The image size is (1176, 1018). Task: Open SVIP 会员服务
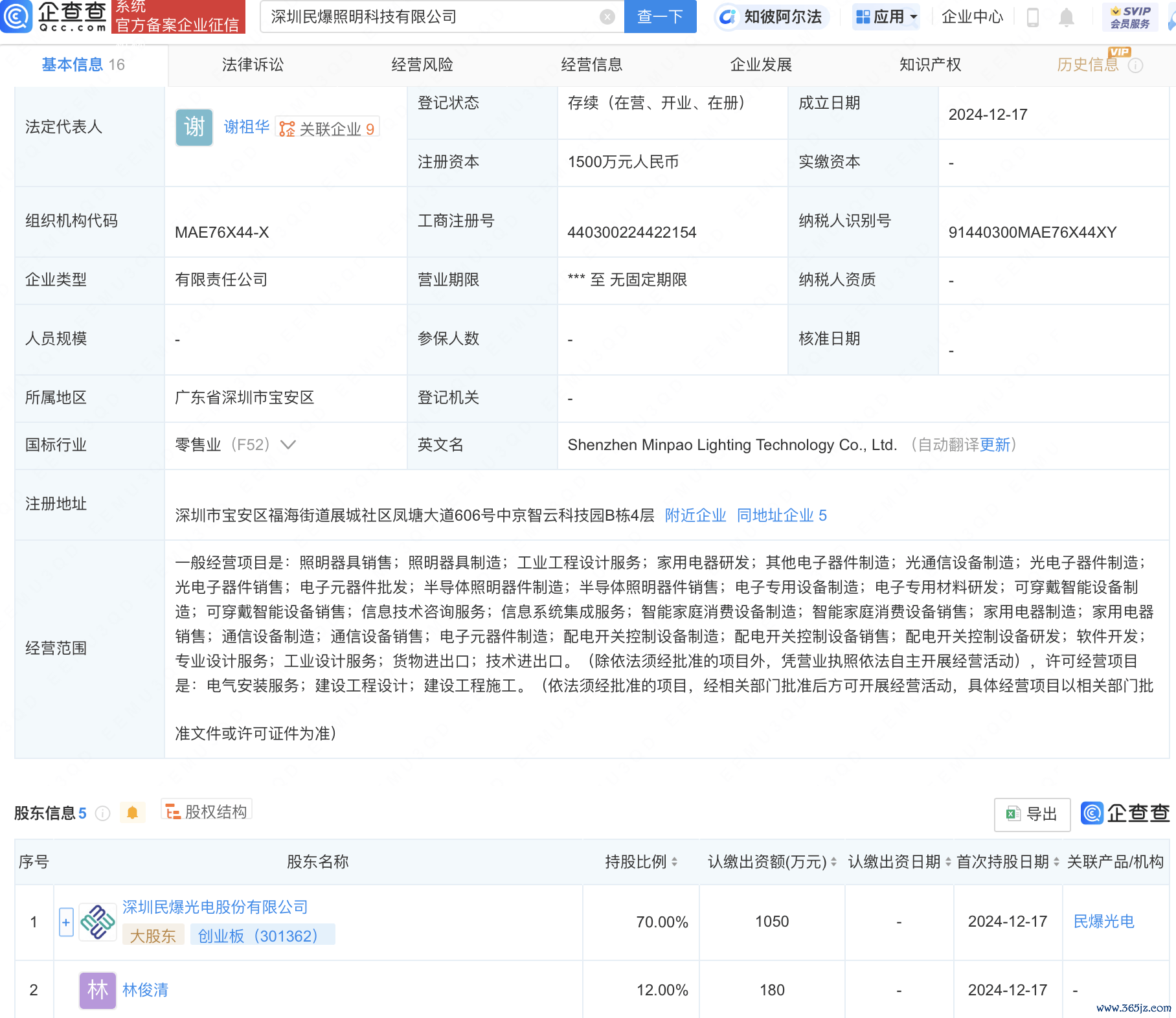pos(1130,17)
